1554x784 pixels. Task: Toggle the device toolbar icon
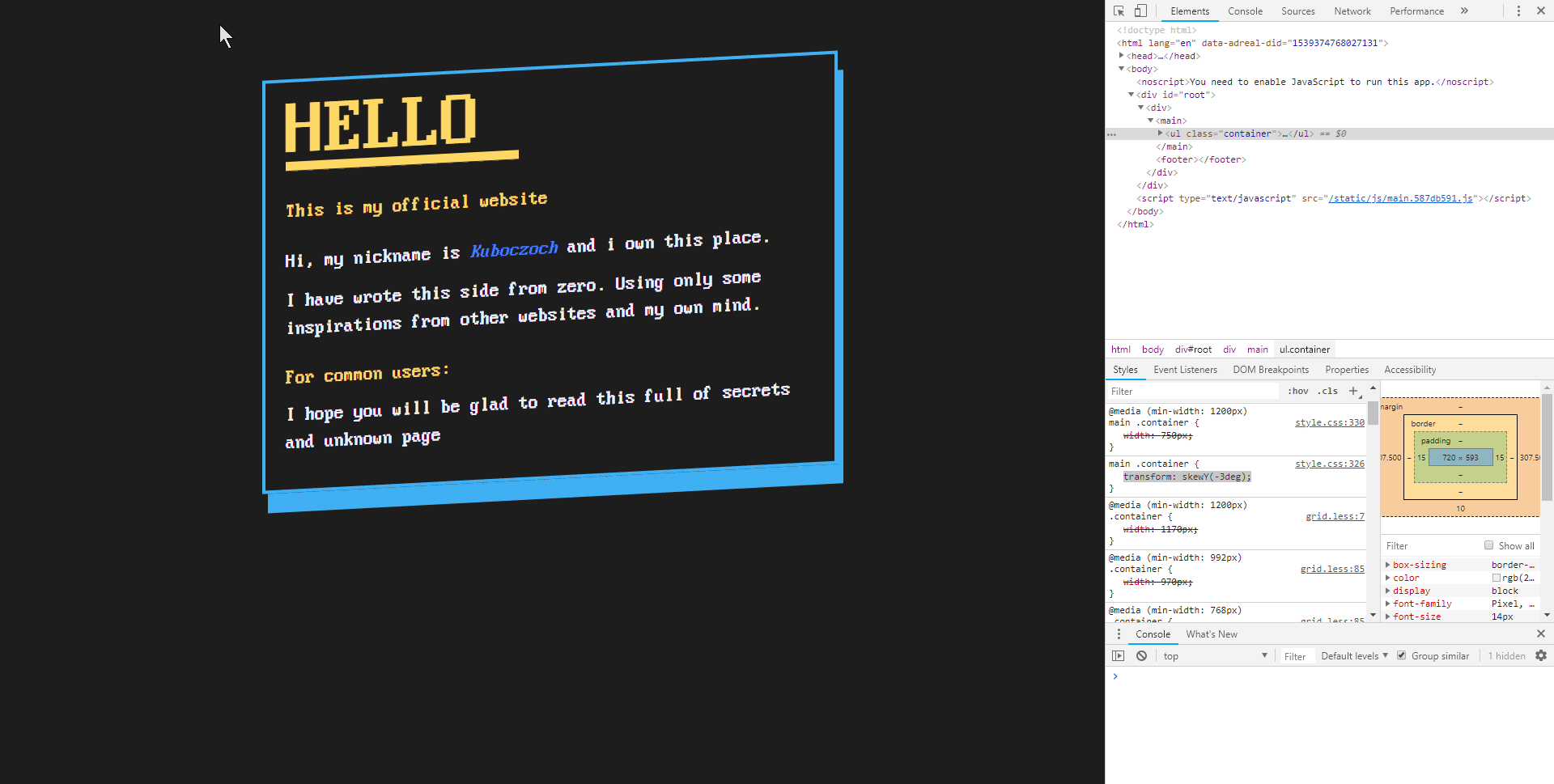1140,11
